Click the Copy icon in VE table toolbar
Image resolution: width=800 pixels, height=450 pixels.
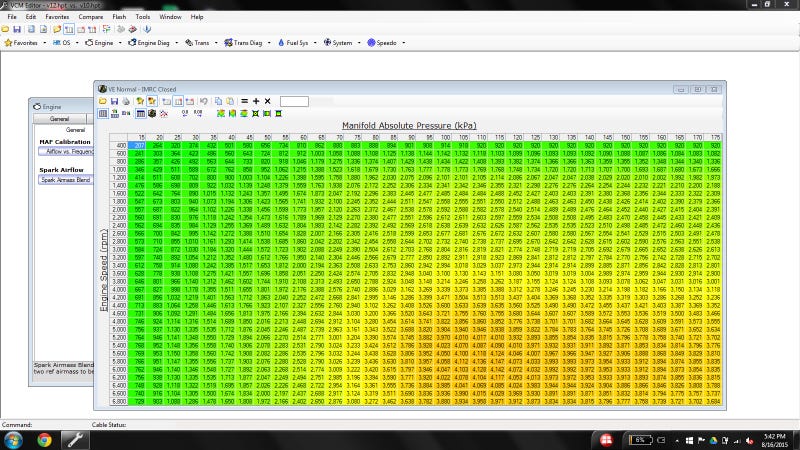tap(218, 101)
